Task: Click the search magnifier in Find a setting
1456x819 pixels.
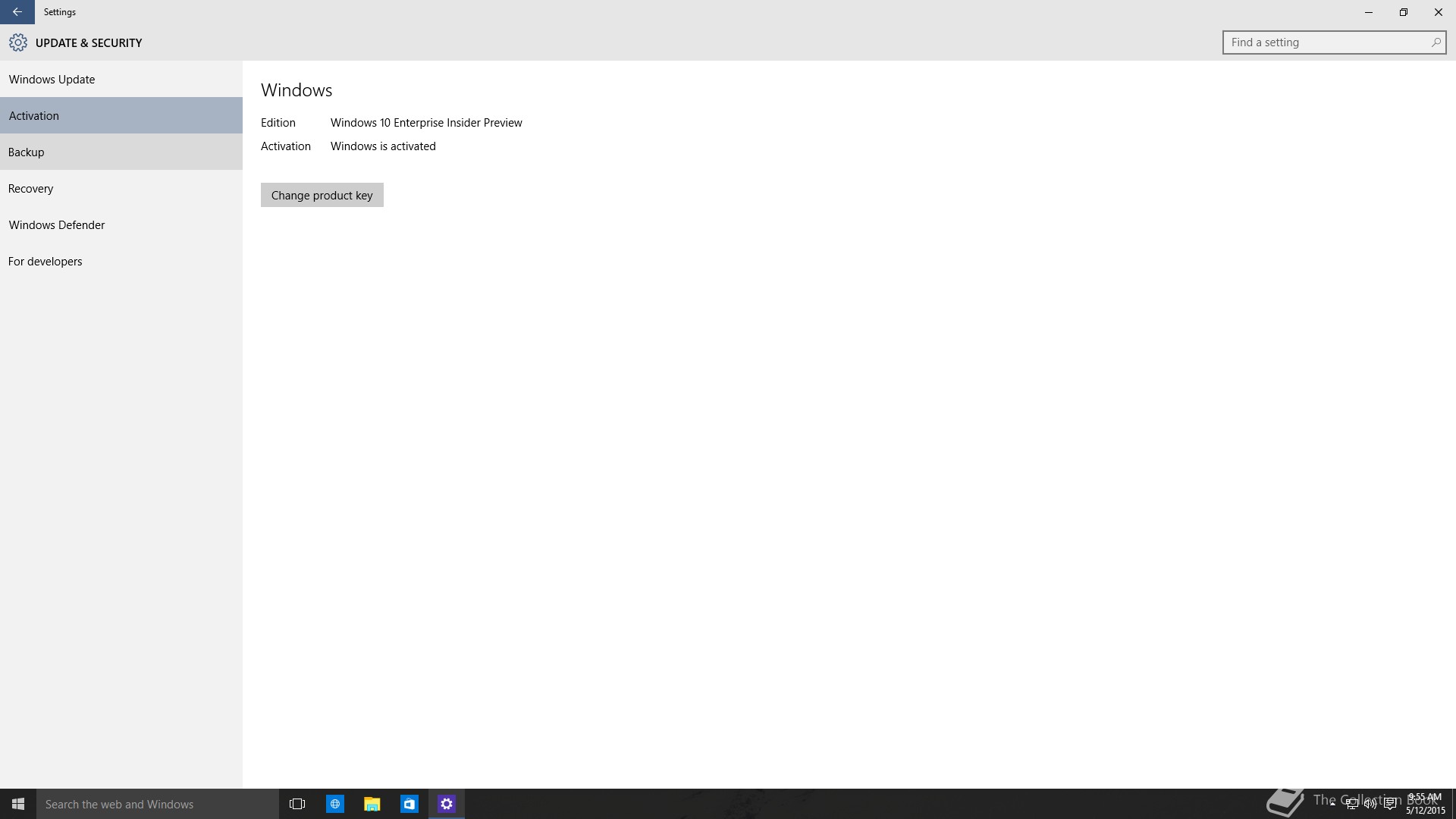Action: coord(1436,42)
